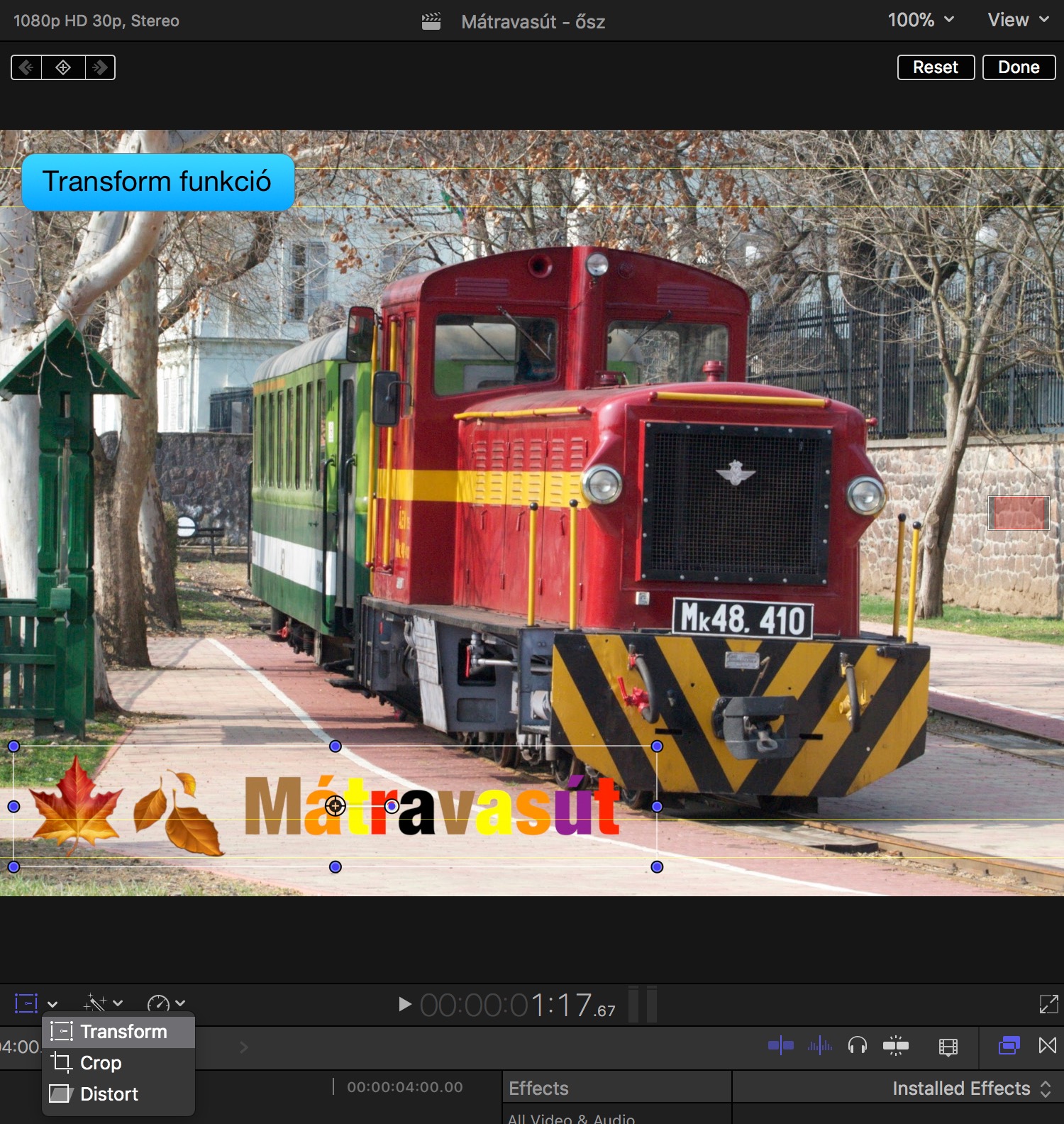
Task: Open the 100% zoom level dropdown
Action: (x=921, y=20)
